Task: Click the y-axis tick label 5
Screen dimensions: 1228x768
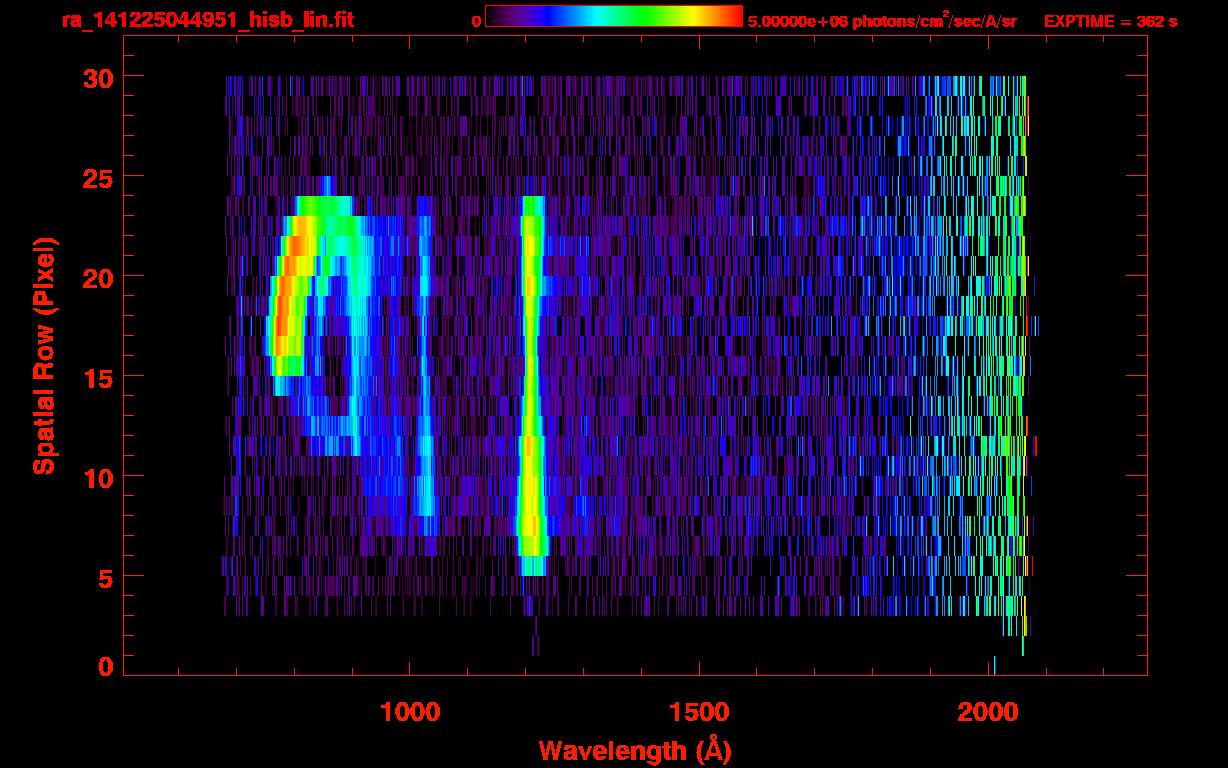Action: coord(105,577)
